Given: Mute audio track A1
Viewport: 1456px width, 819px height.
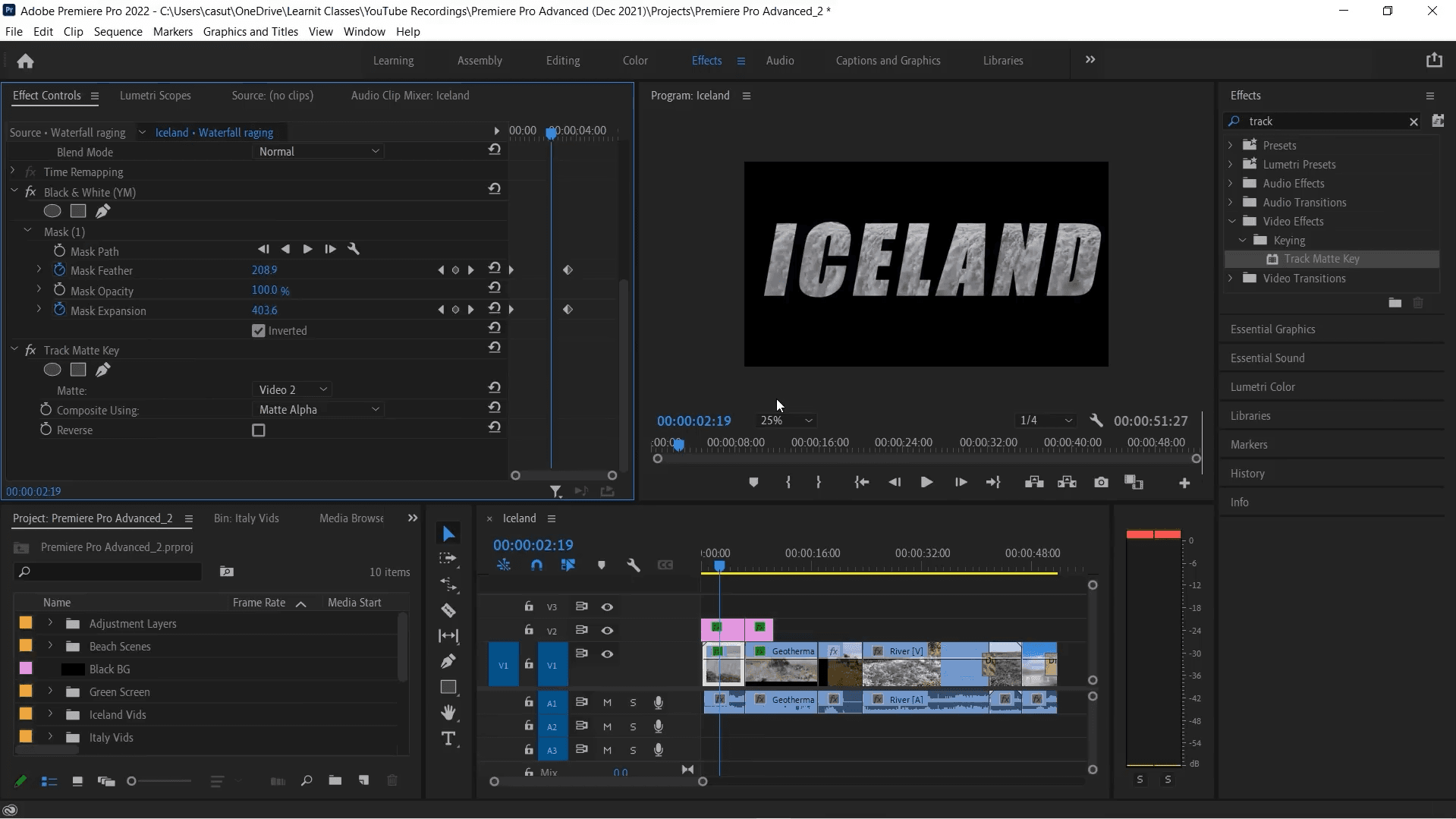Looking at the screenshot, I should click(x=607, y=703).
